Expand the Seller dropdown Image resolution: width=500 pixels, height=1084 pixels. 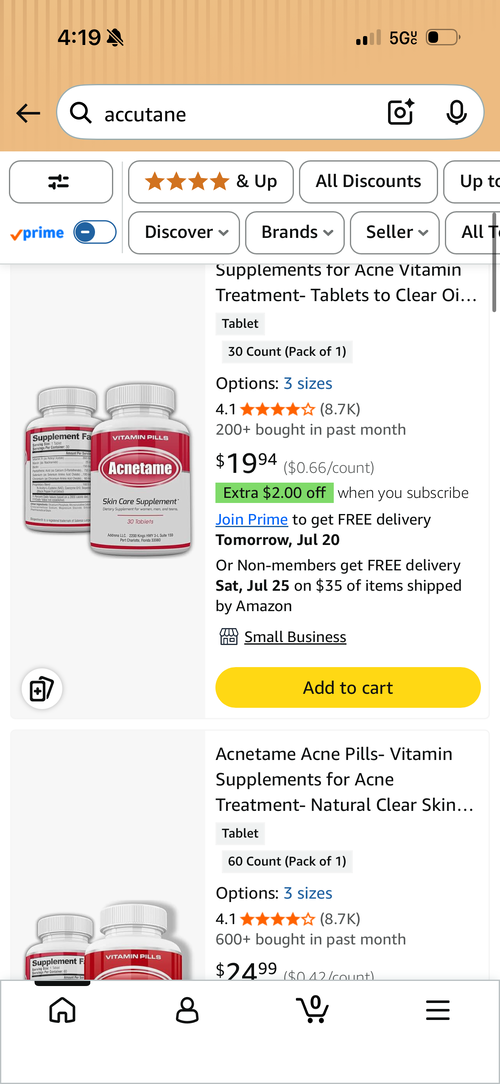pyautogui.click(x=394, y=232)
